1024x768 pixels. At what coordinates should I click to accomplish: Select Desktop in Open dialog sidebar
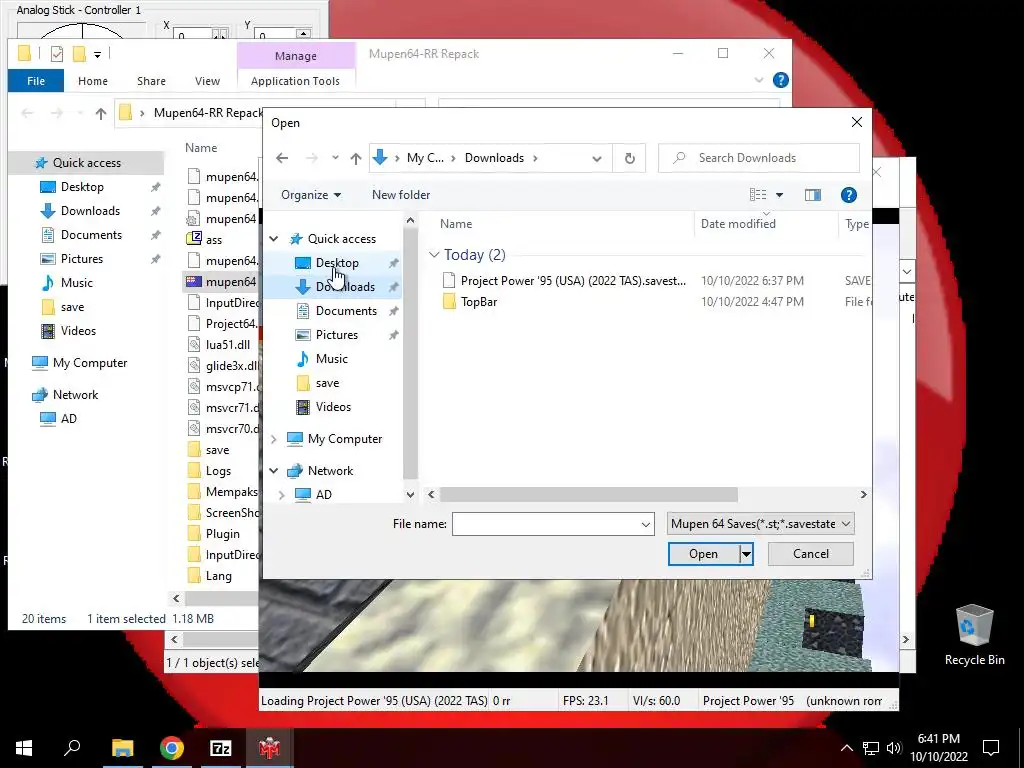(336, 263)
